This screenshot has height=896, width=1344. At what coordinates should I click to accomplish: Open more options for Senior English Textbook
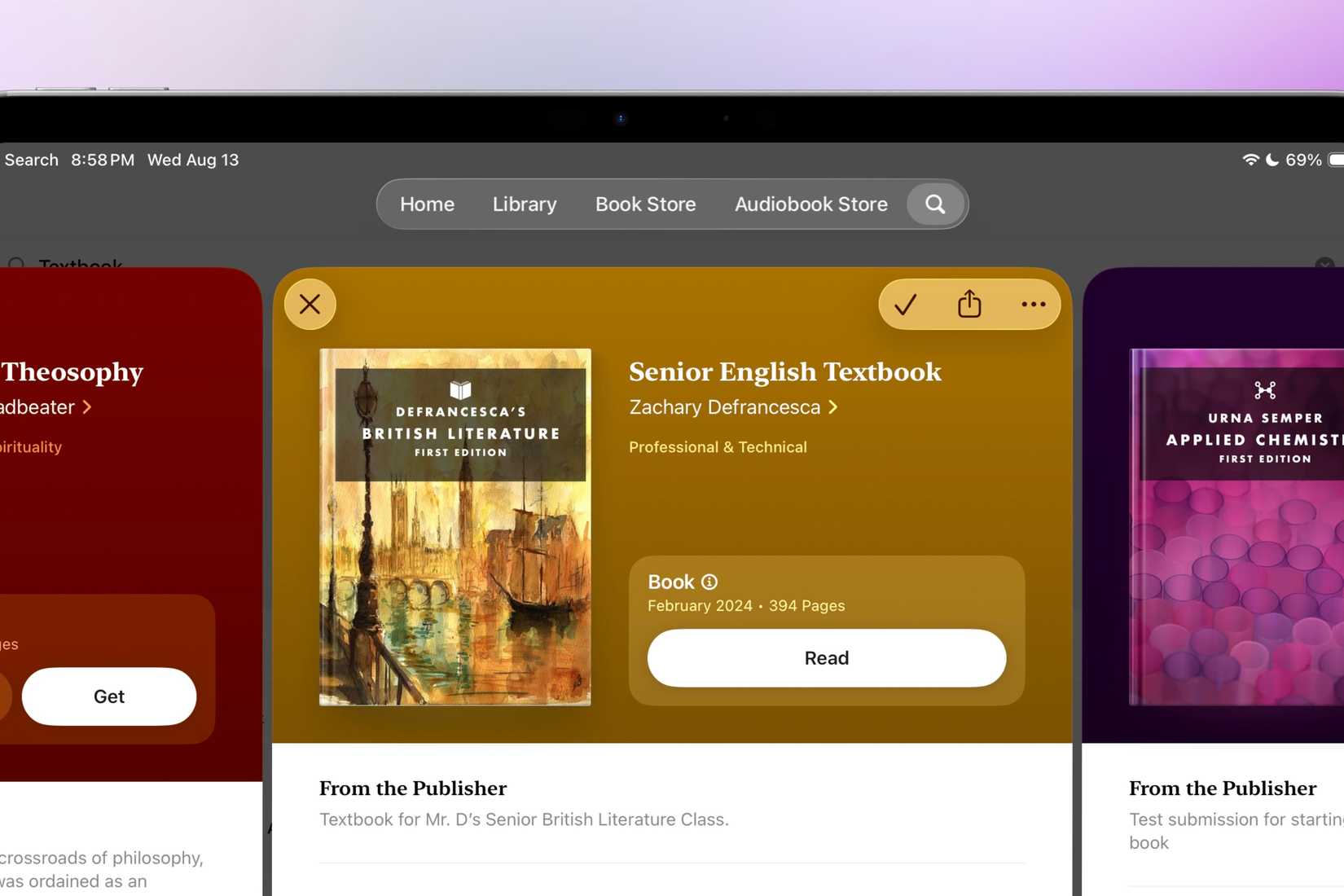point(1032,304)
